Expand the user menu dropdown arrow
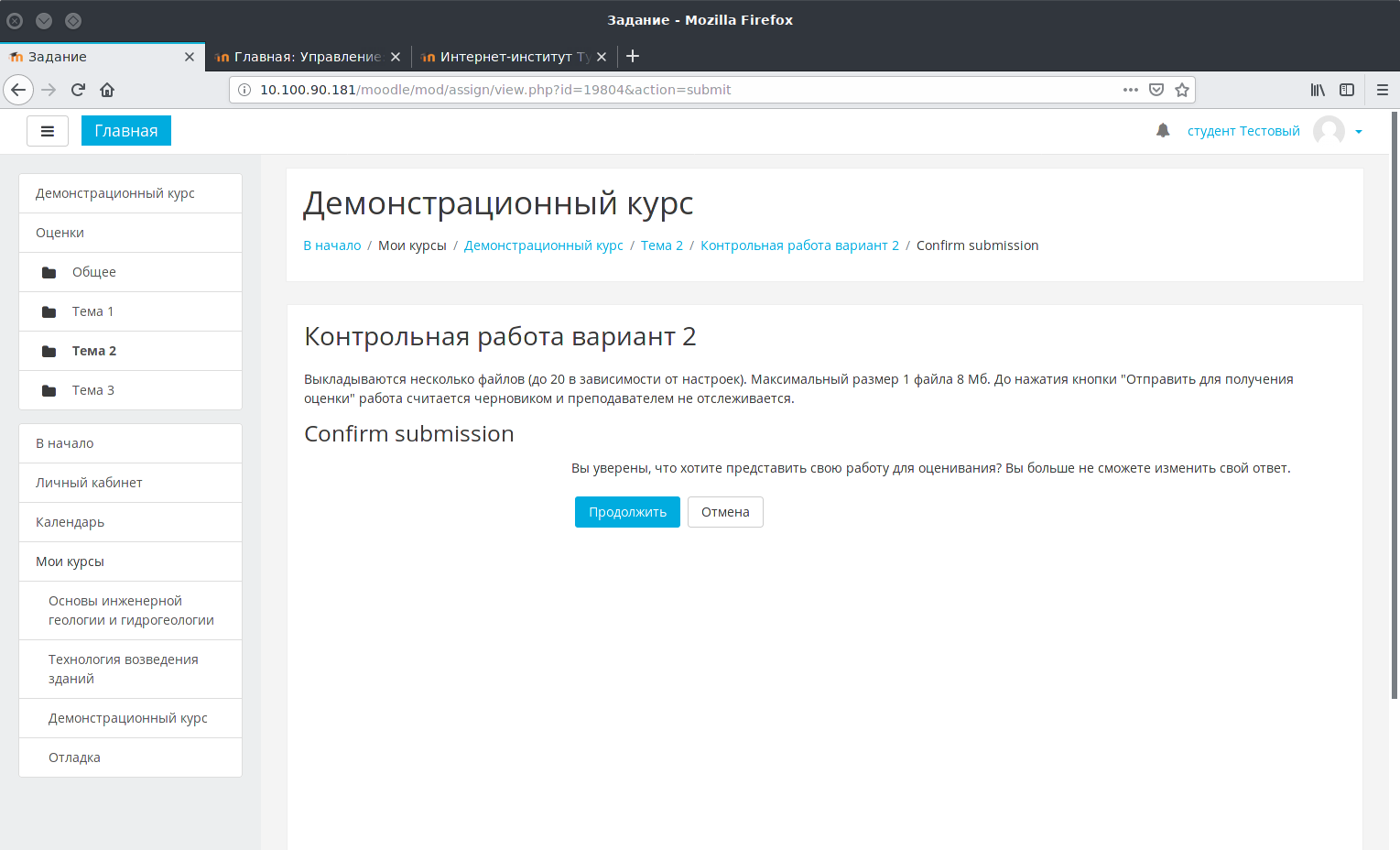The image size is (1400, 850). click(1359, 132)
